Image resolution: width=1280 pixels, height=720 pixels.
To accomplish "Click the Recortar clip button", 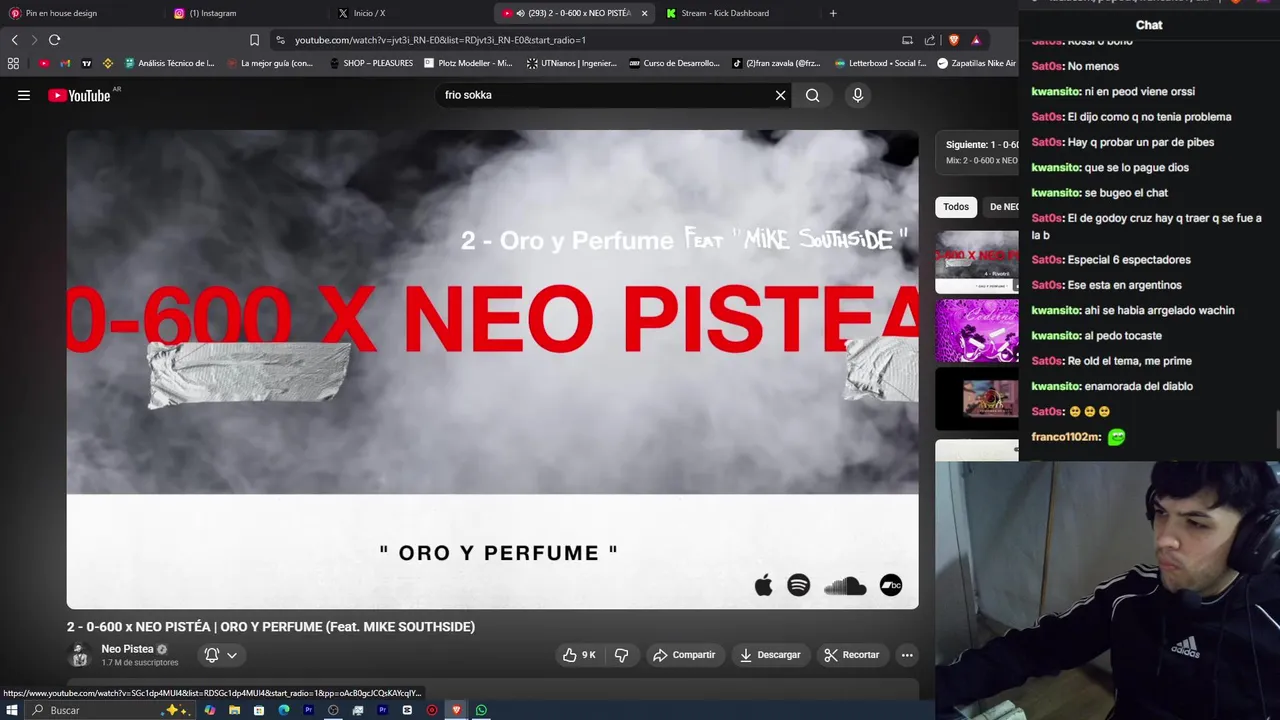I will tap(851, 655).
